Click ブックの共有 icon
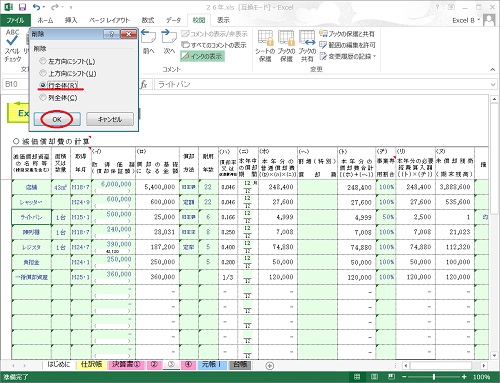This screenshot has width=500, height=383. coord(307,46)
